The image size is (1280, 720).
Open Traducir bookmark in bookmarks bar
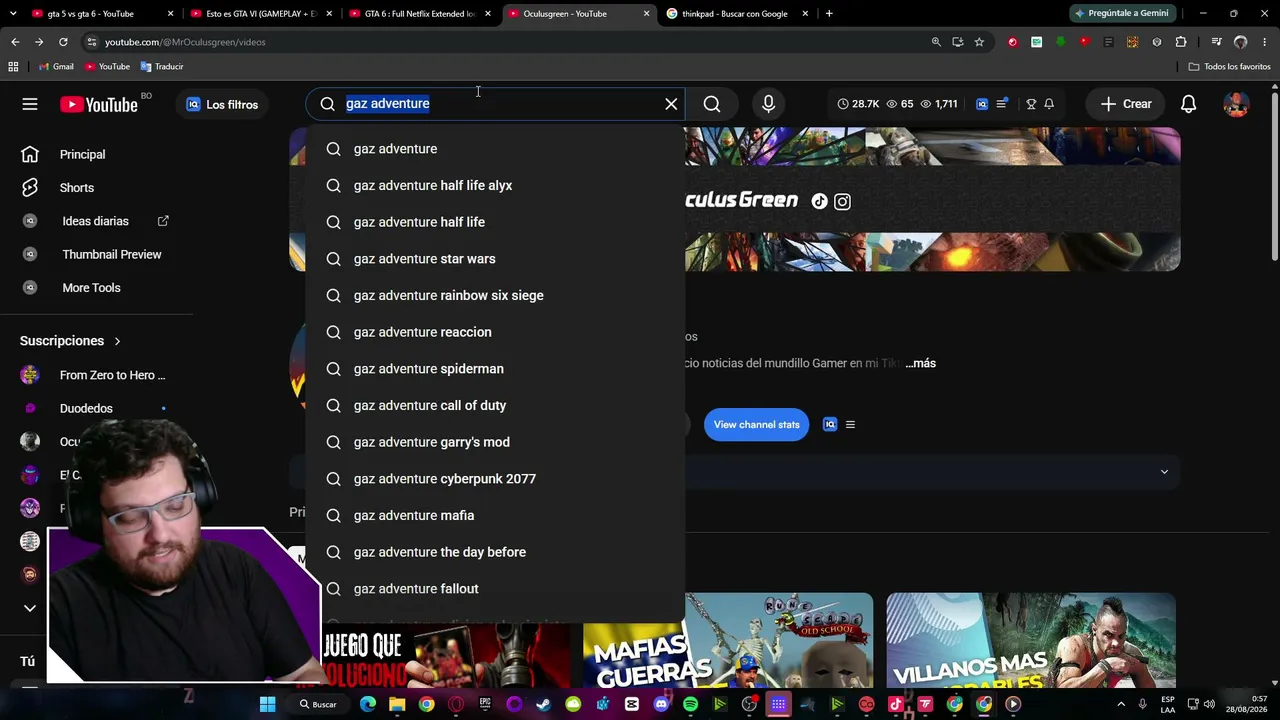(x=162, y=67)
